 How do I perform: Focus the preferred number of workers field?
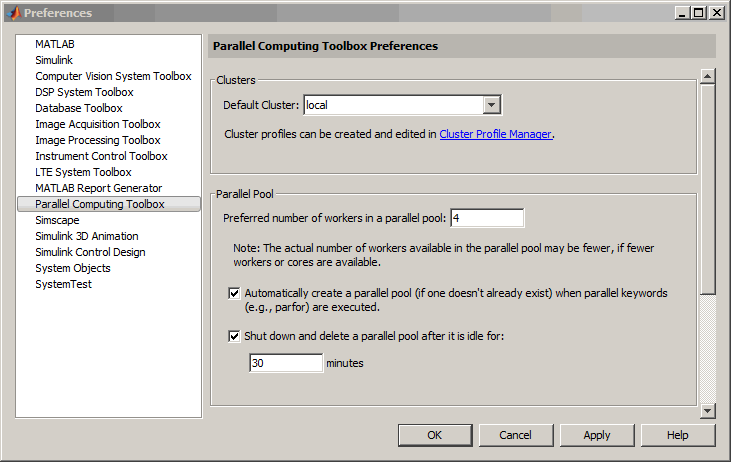487,218
